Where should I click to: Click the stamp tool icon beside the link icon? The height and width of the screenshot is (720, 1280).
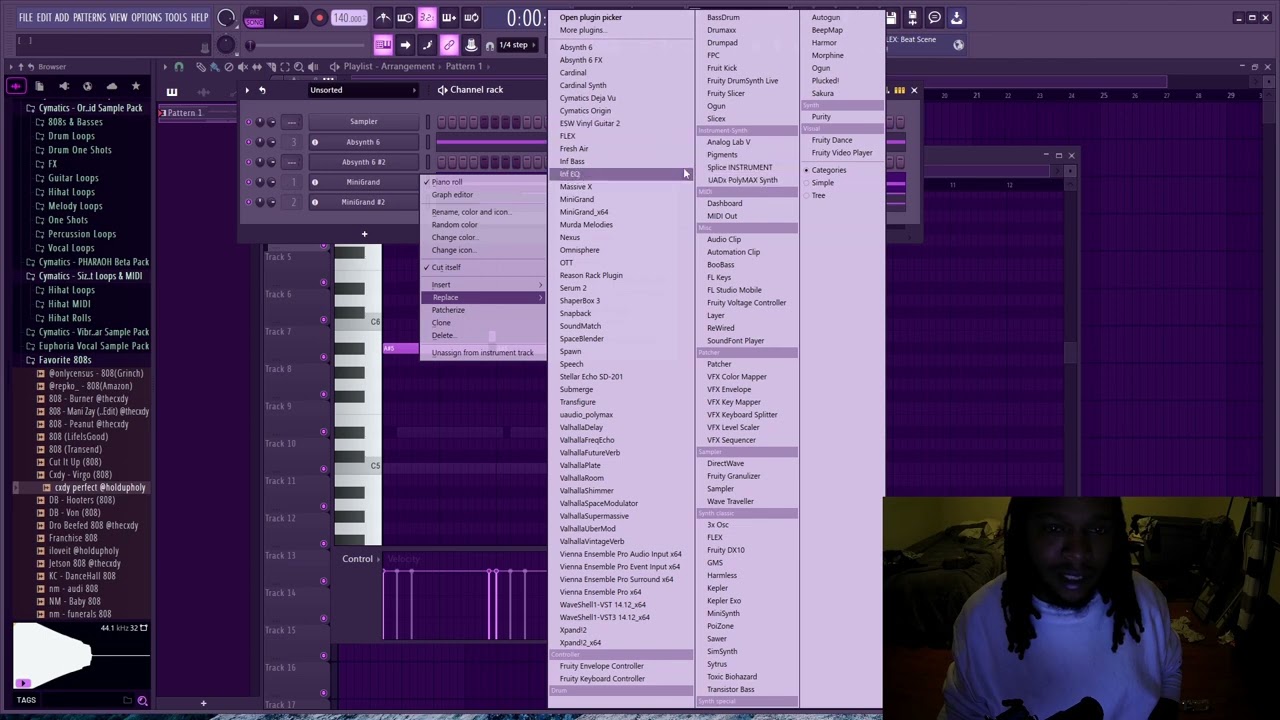coord(471,45)
